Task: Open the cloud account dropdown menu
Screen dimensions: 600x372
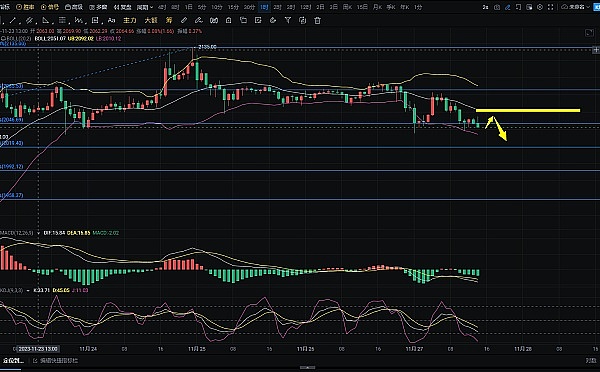Action: click(x=576, y=7)
